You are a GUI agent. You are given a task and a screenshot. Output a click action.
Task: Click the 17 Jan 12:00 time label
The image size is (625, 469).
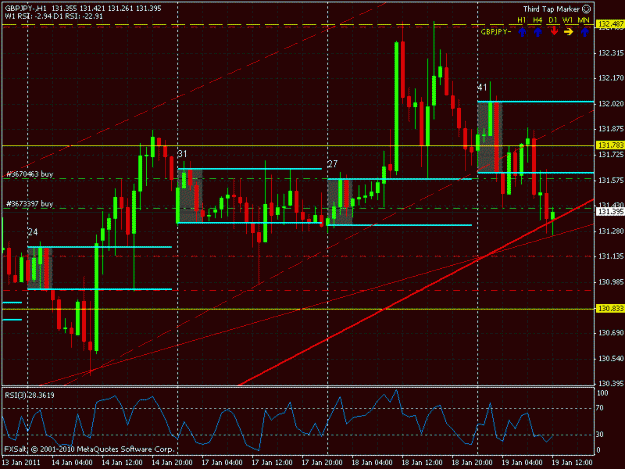(272, 463)
